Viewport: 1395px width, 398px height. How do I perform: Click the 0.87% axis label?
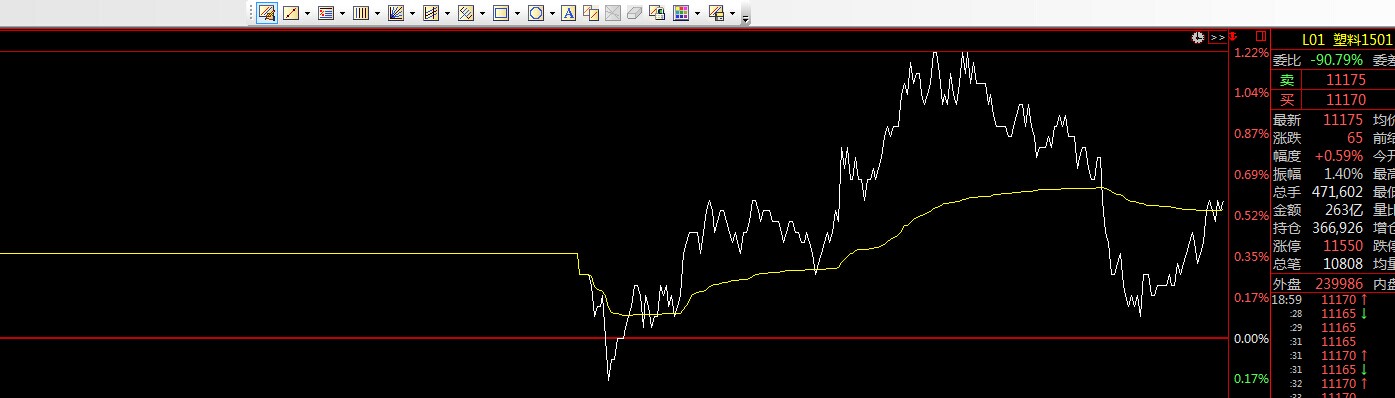[x=1250, y=133]
